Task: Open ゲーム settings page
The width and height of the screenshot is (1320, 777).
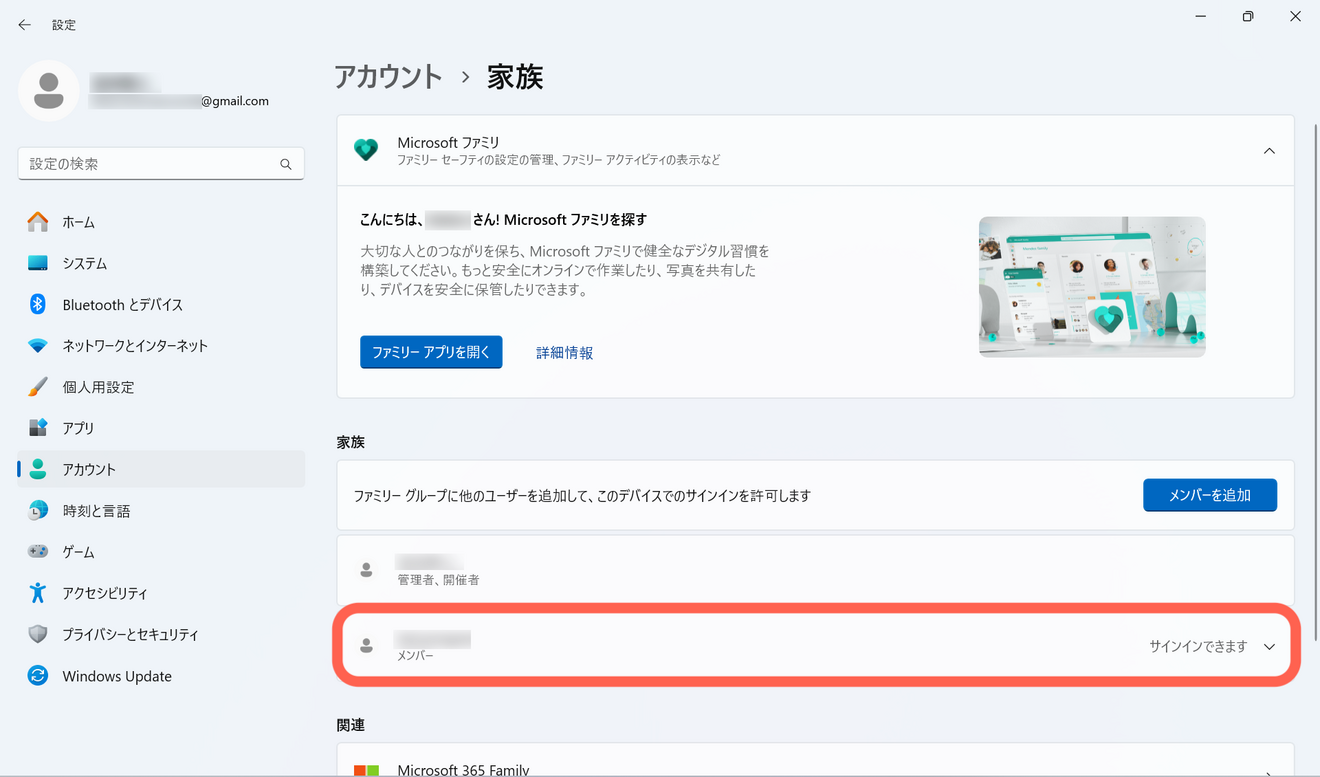Action: point(161,552)
